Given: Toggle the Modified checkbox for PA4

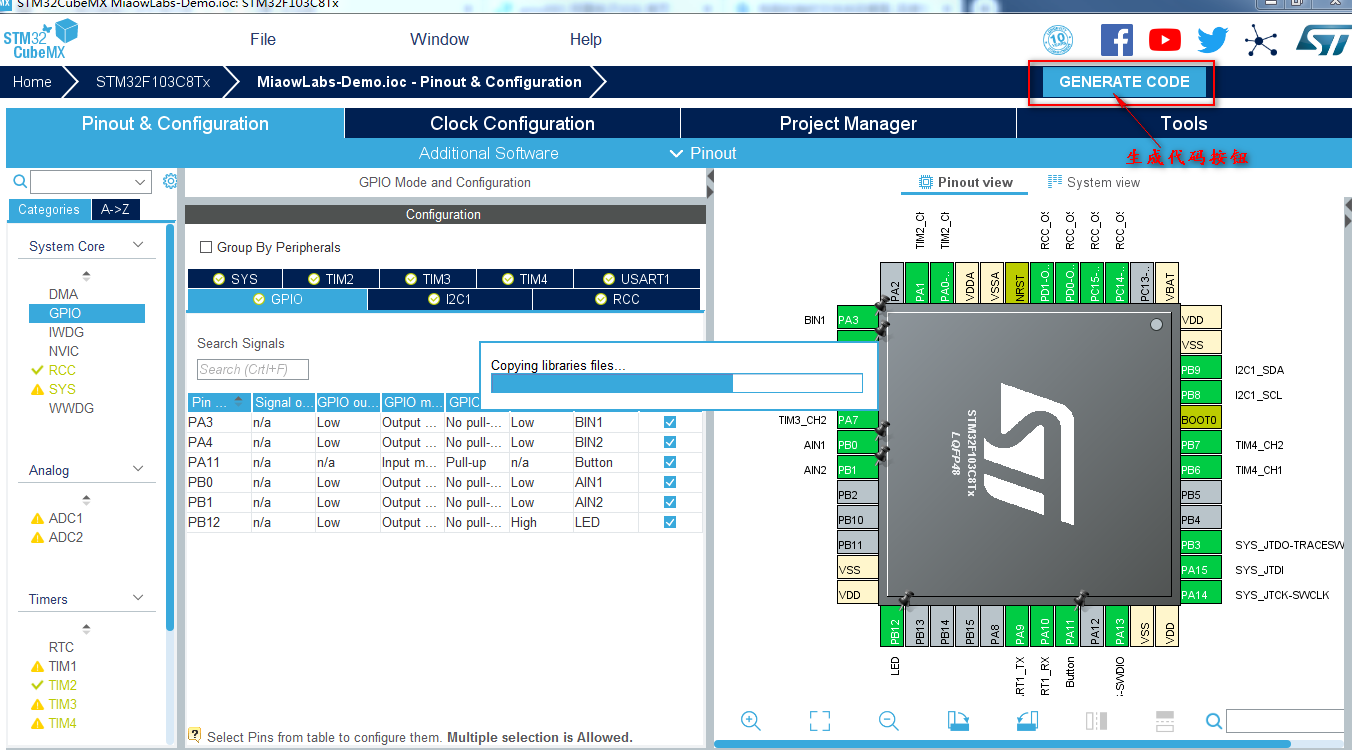Looking at the screenshot, I should tap(670, 442).
